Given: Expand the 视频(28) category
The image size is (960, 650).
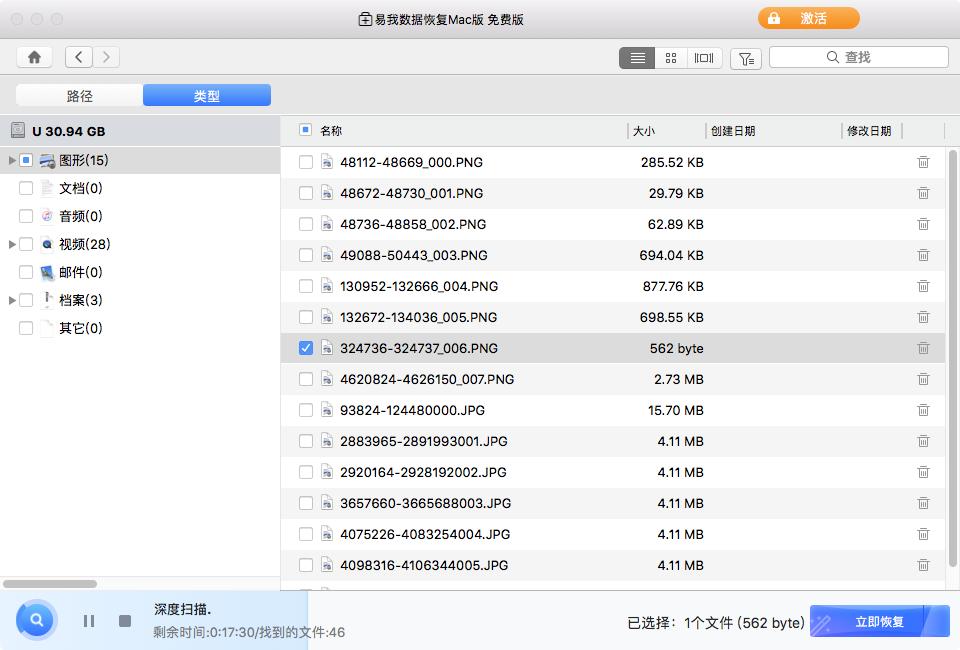Looking at the screenshot, I should pyautogui.click(x=10, y=244).
